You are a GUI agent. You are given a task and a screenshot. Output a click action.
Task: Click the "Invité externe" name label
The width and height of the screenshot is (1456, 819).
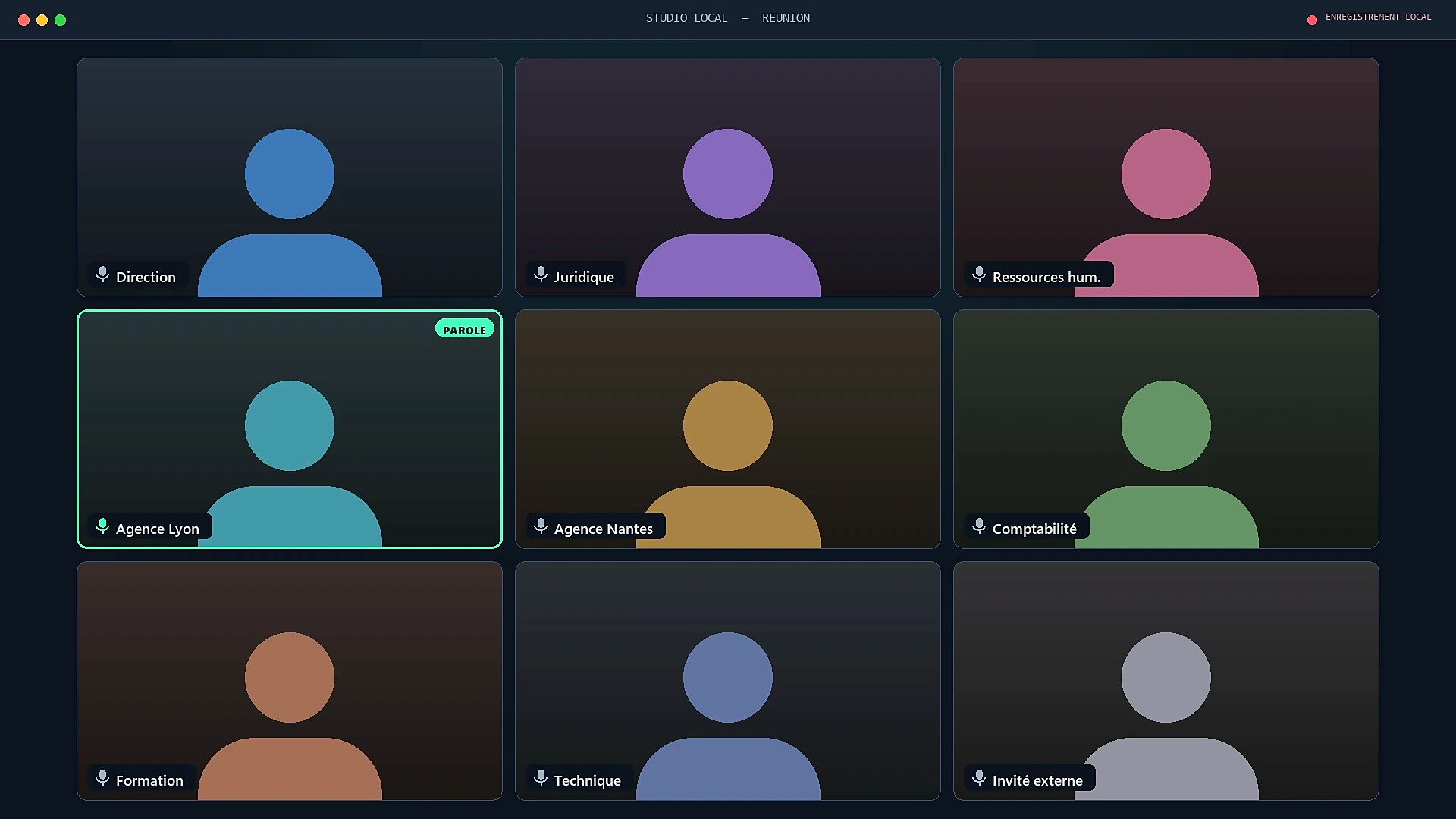click(1037, 780)
